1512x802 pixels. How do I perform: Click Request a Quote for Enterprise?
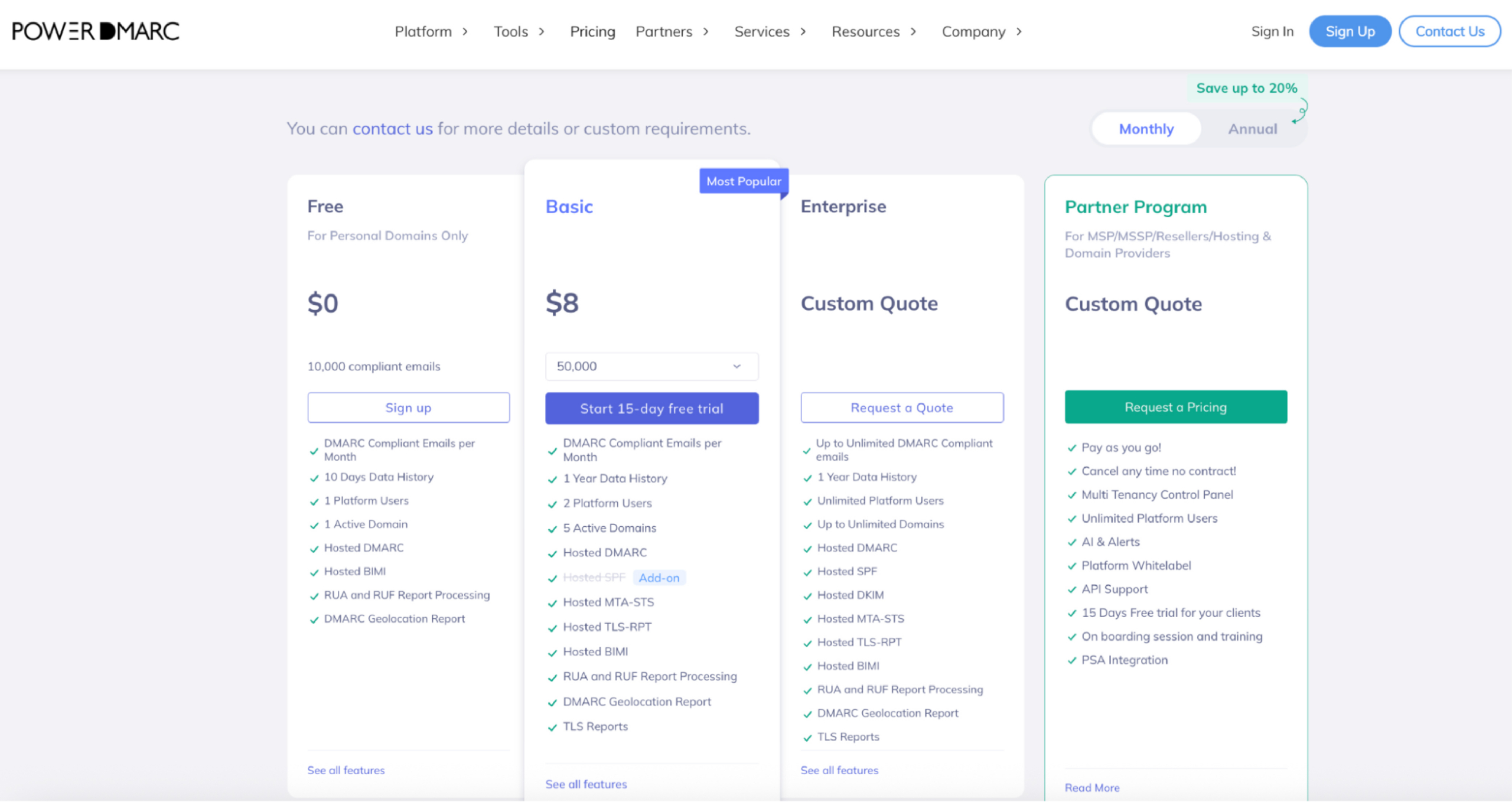[901, 407]
